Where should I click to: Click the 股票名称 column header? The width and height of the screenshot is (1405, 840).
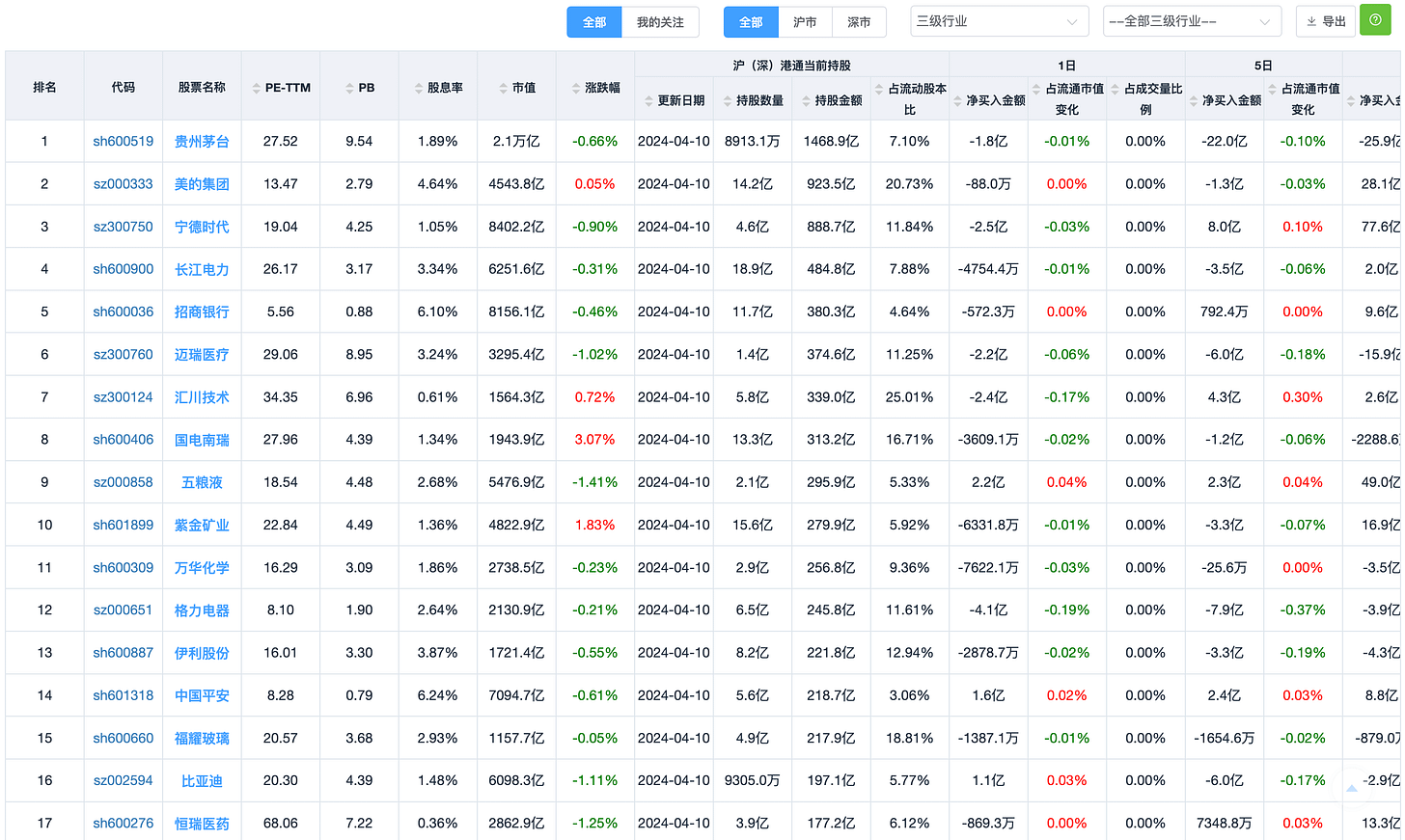tap(202, 87)
